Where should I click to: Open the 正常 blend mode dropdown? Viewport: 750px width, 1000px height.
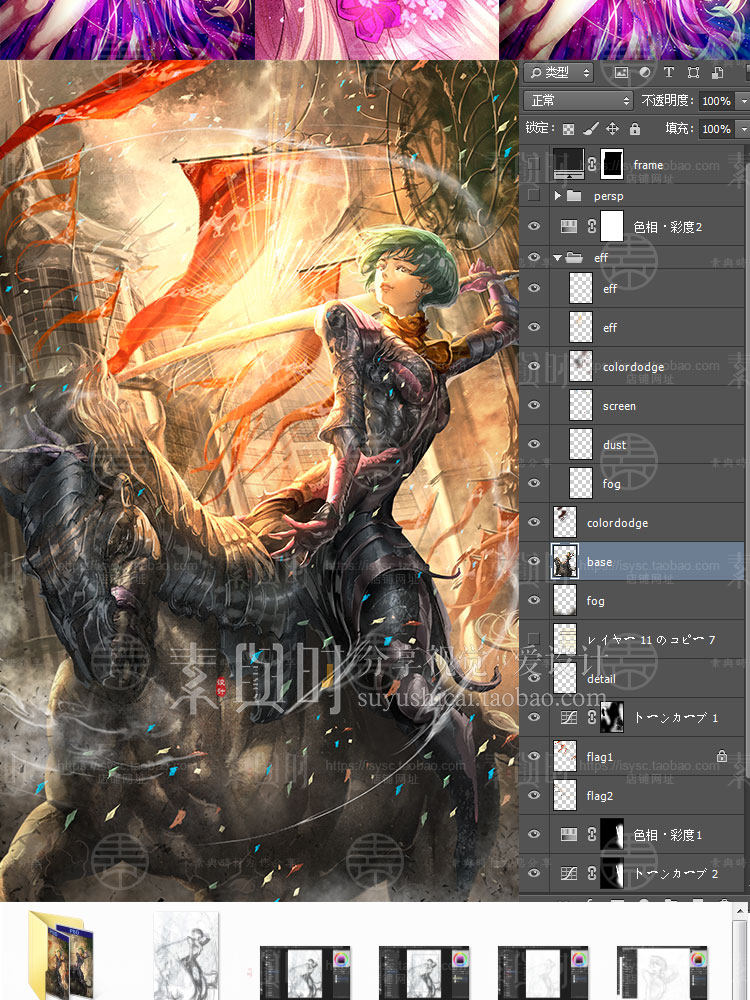[578, 101]
